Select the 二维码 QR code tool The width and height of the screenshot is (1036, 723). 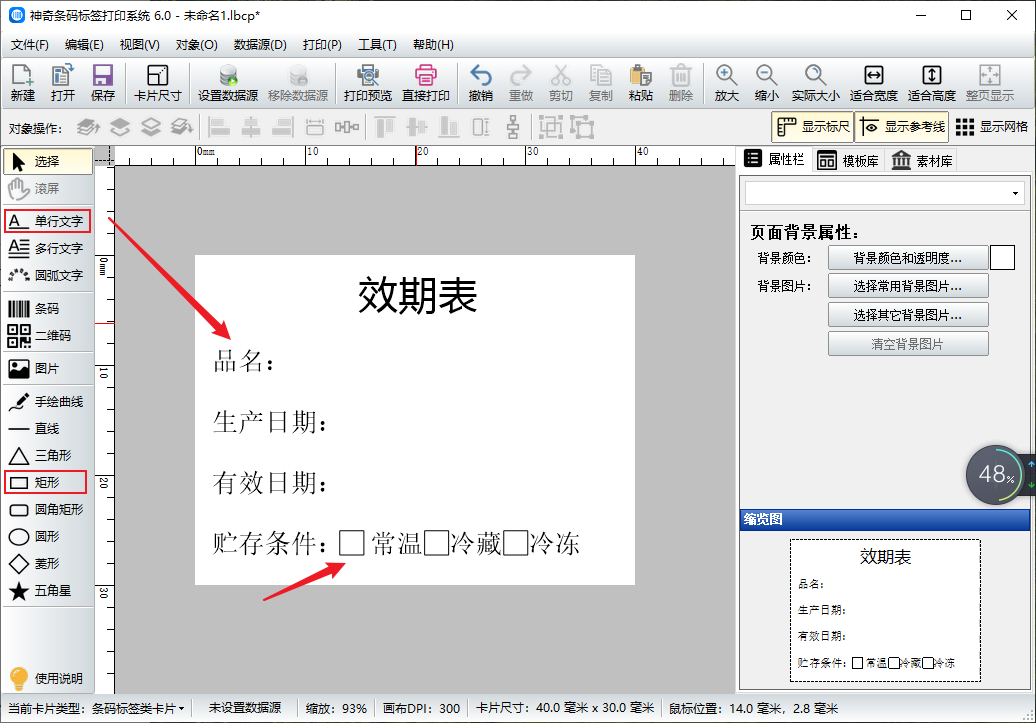(47, 336)
